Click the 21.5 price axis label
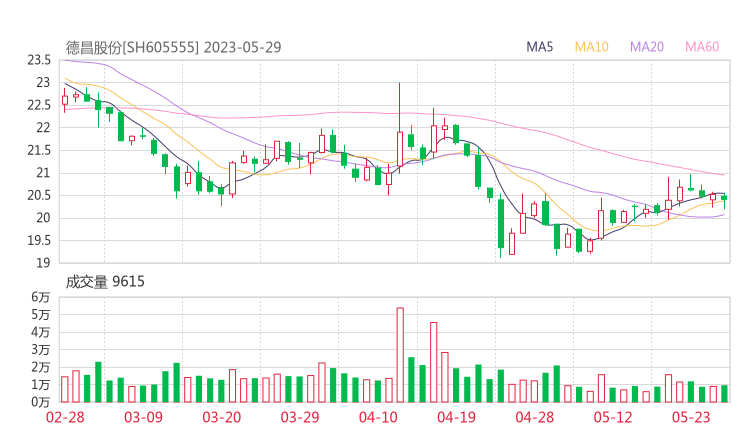The width and height of the screenshot is (740, 440). click(39, 151)
